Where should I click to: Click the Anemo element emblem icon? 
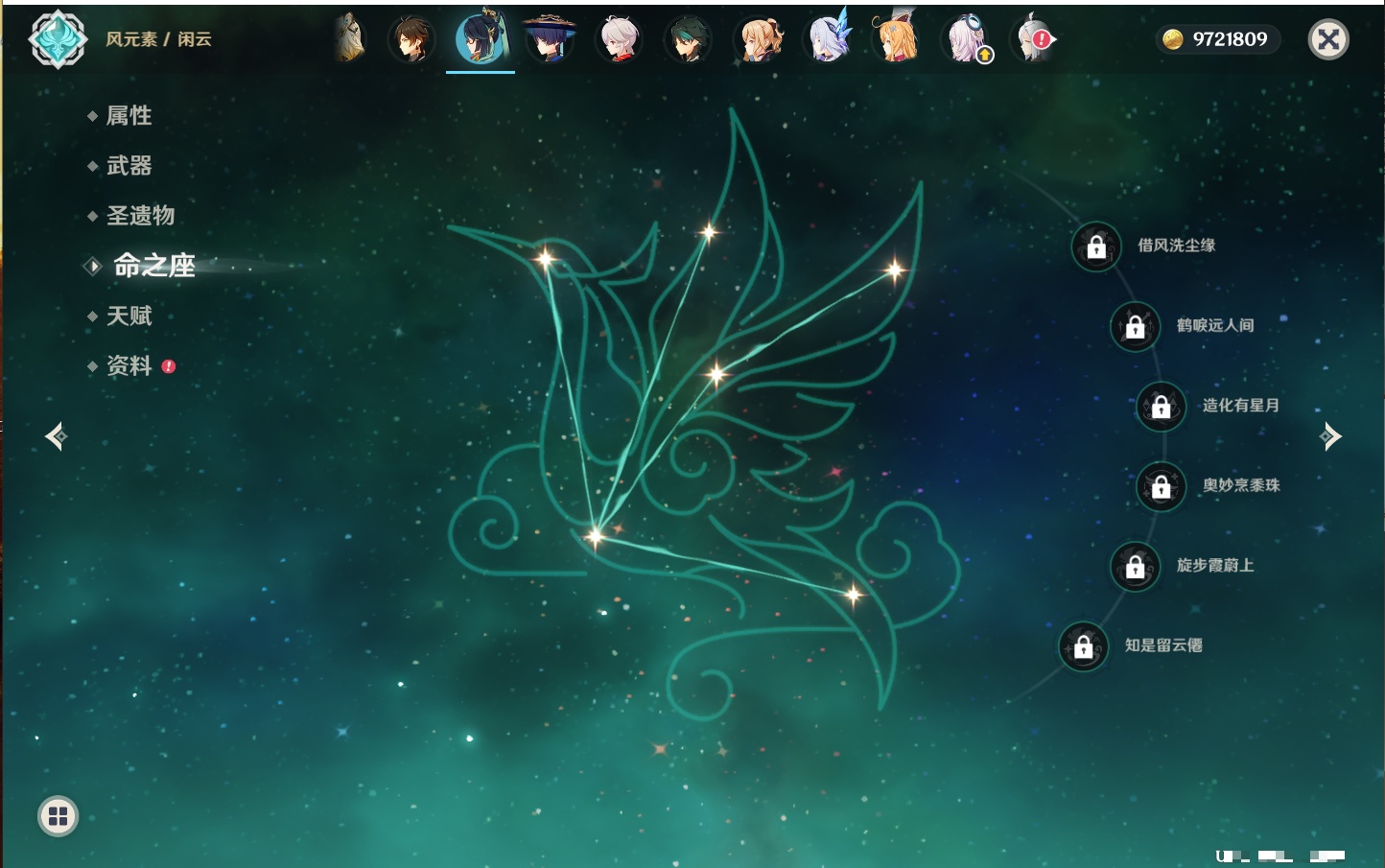point(58,39)
